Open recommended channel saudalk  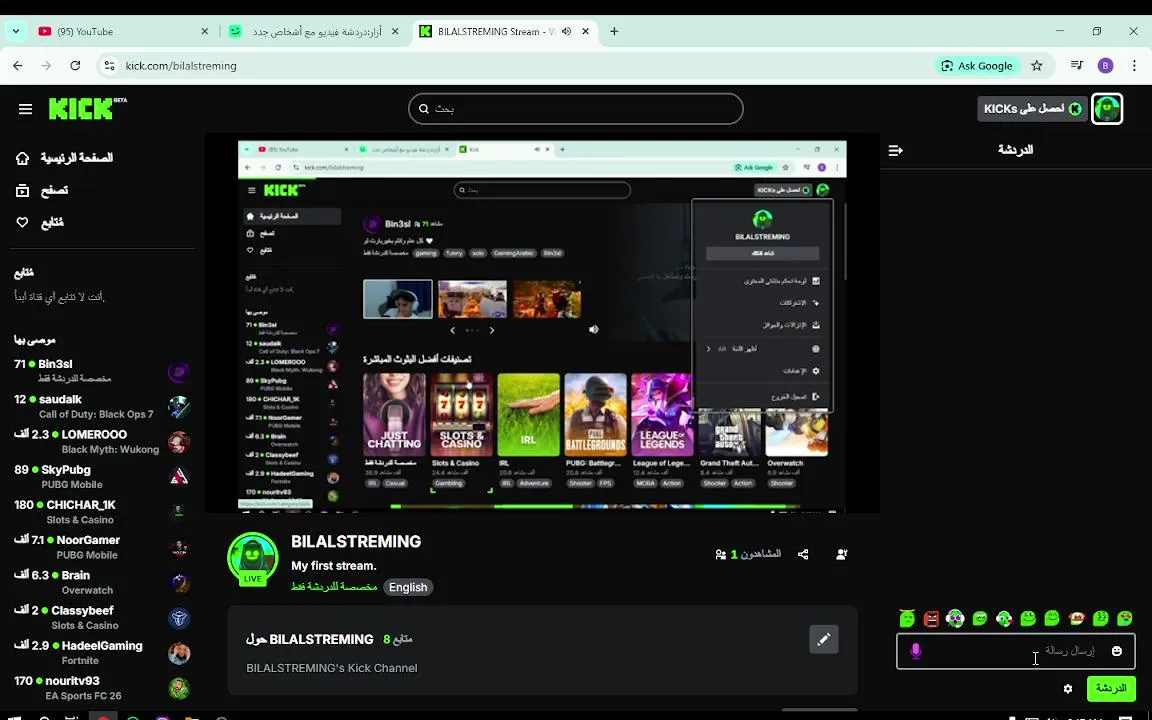[102, 406]
